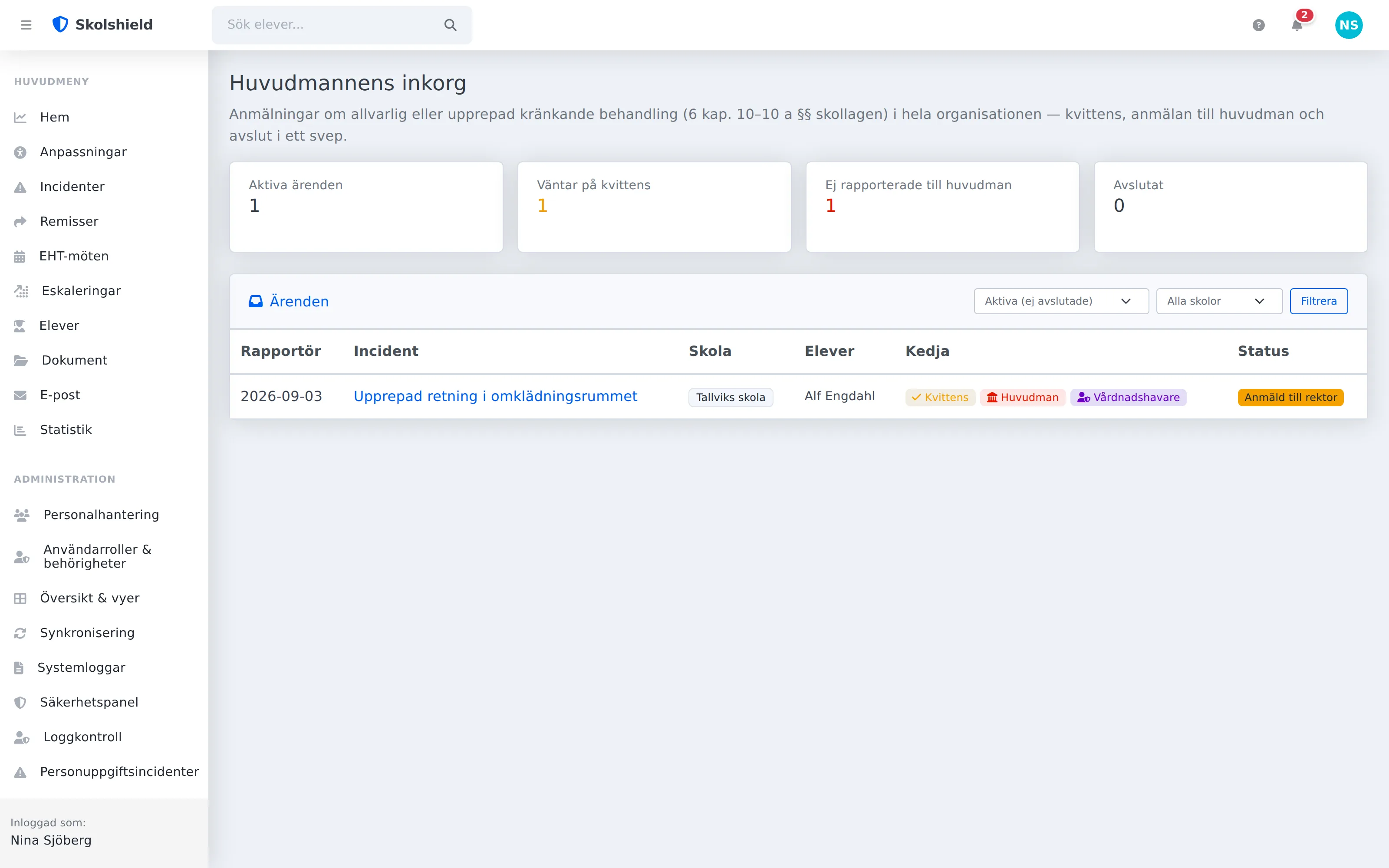Viewport: 1389px width, 868px height.
Task: Click the Synkronisering refresh icon
Action: tap(20, 633)
